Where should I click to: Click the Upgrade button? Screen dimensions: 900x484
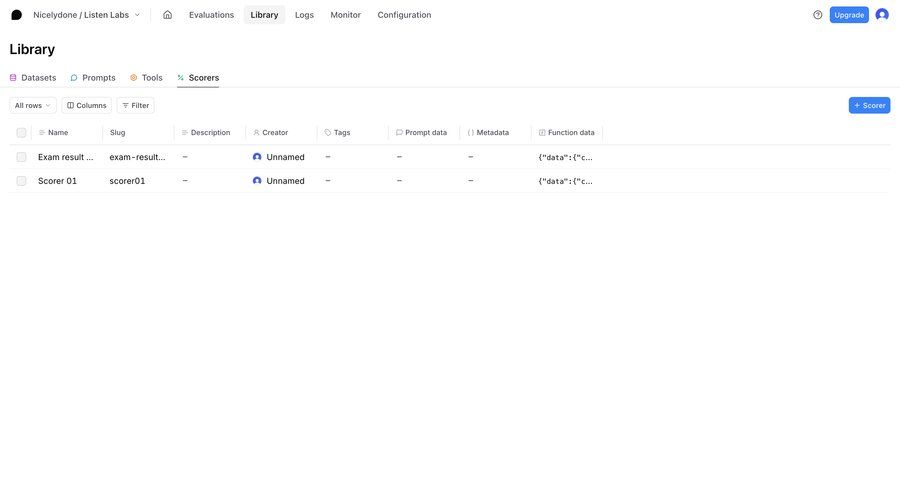tap(849, 15)
